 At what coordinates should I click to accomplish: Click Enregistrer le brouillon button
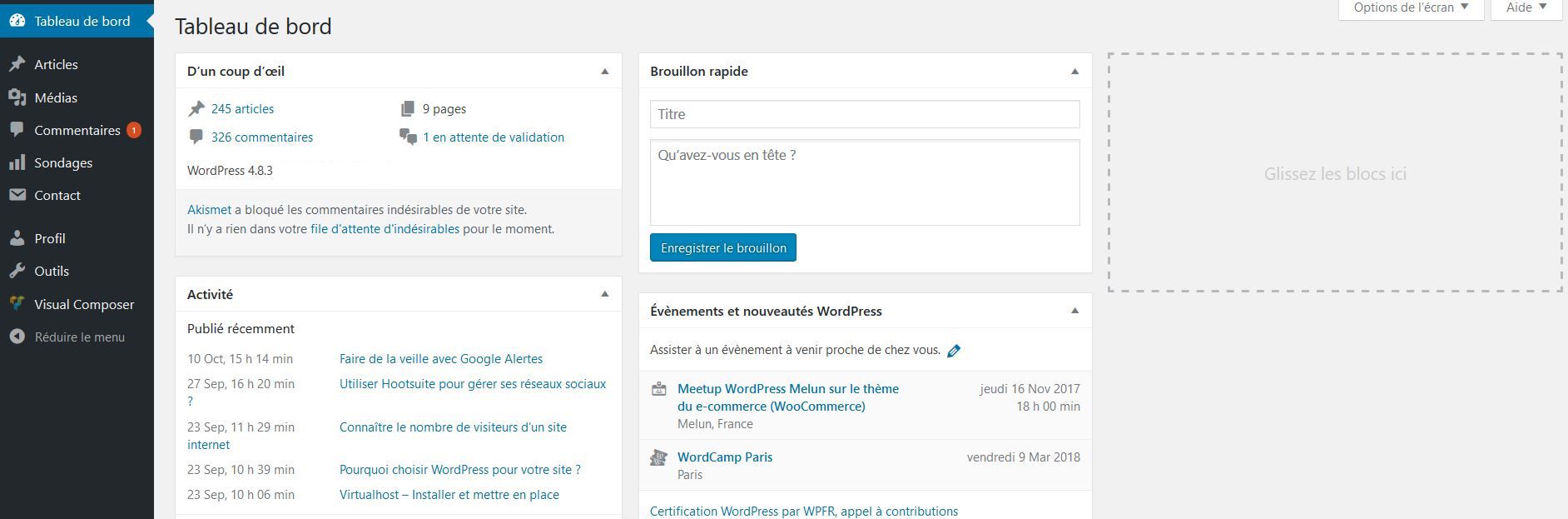[x=723, y=247]
